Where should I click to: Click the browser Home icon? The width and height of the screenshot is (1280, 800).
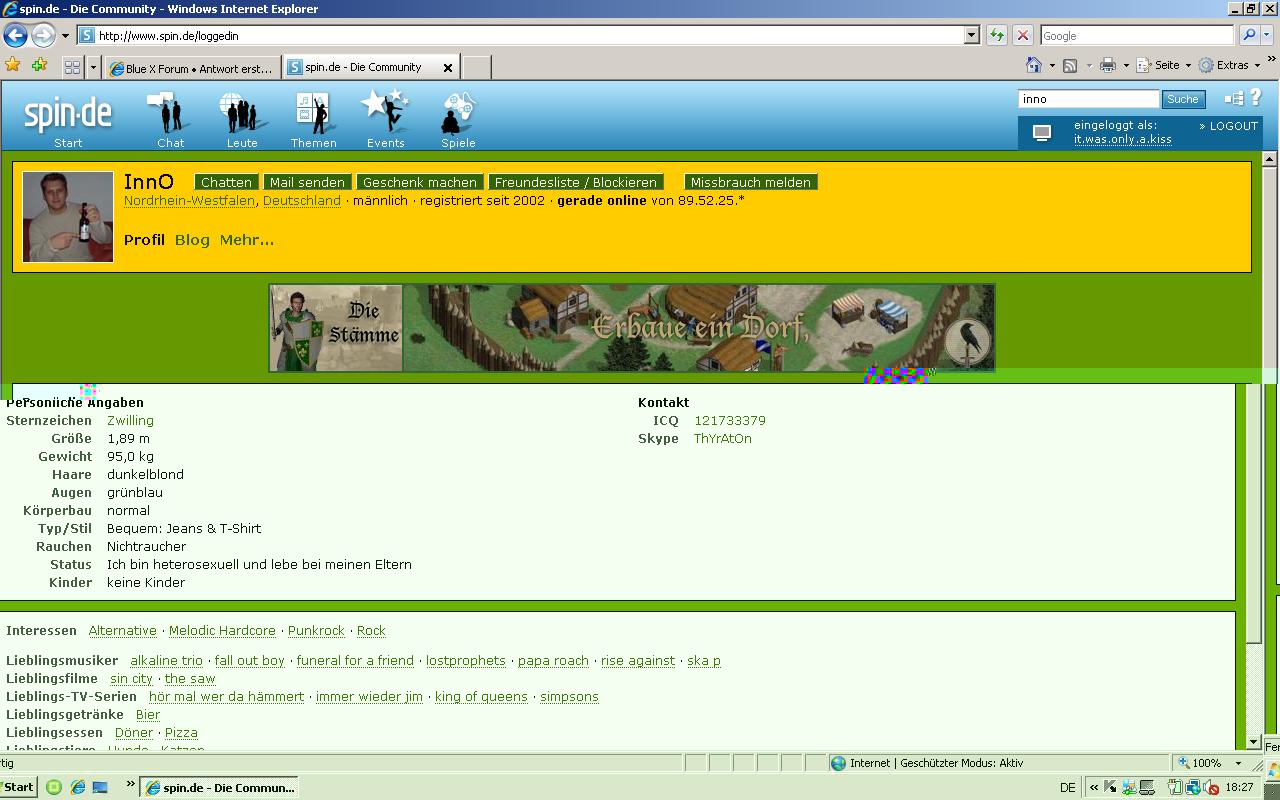(1034, 65)
